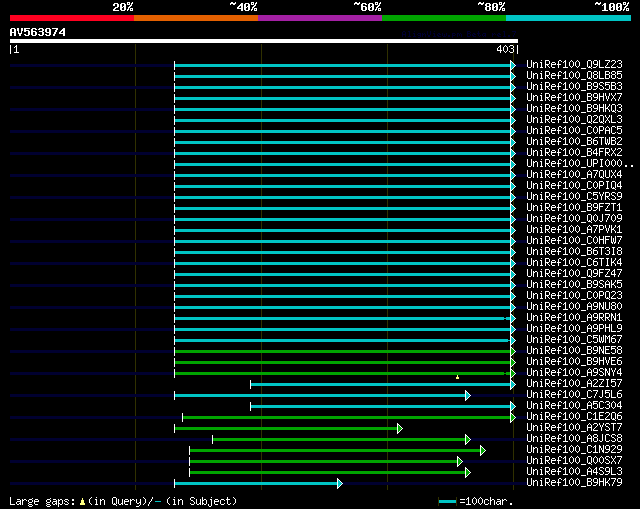The image size is (640, 509).
Task: Open hit UniRef100_B9HVX7
Action: point(574,98)
